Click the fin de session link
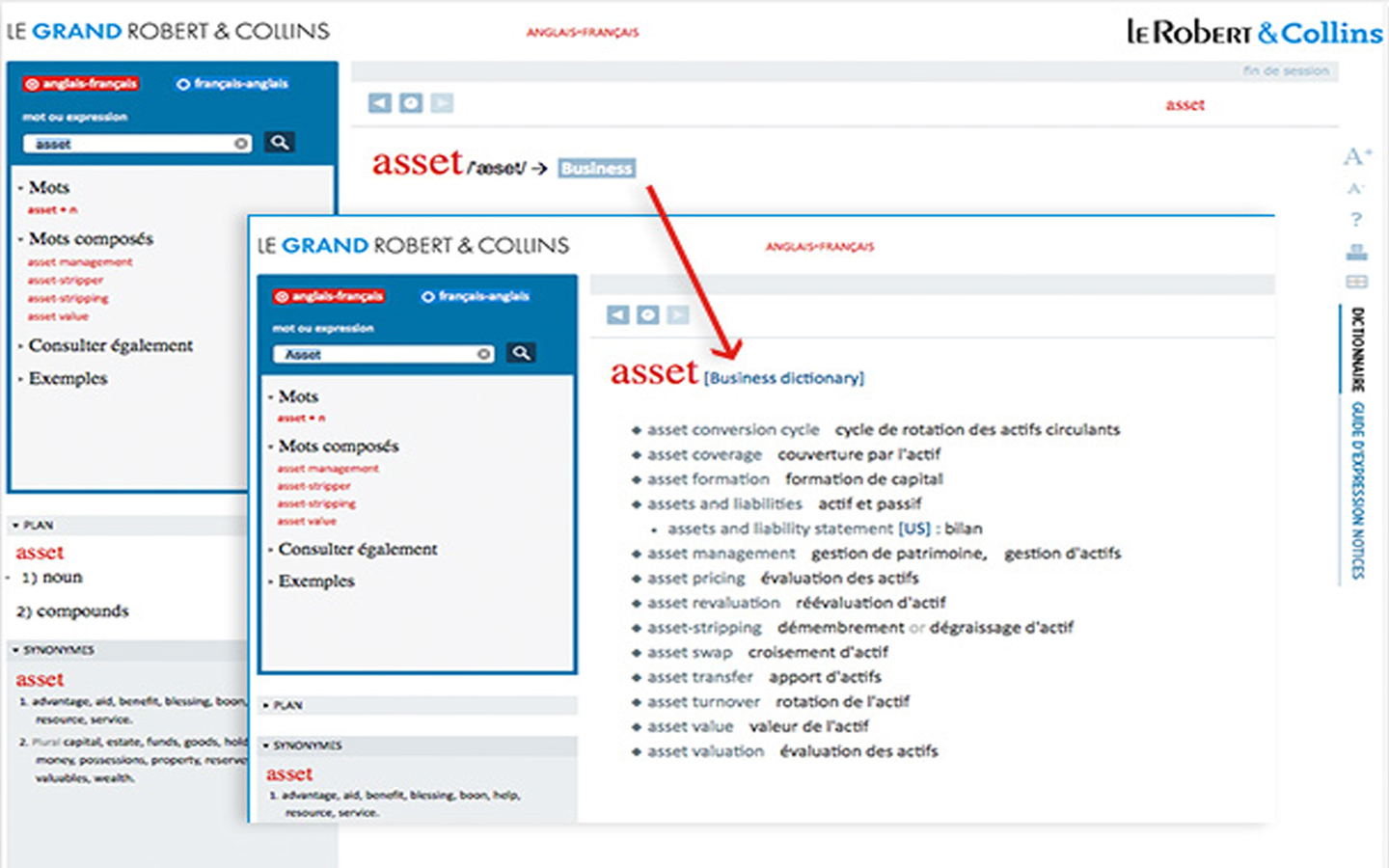Screen dimensions: 1389x868 1286,70
